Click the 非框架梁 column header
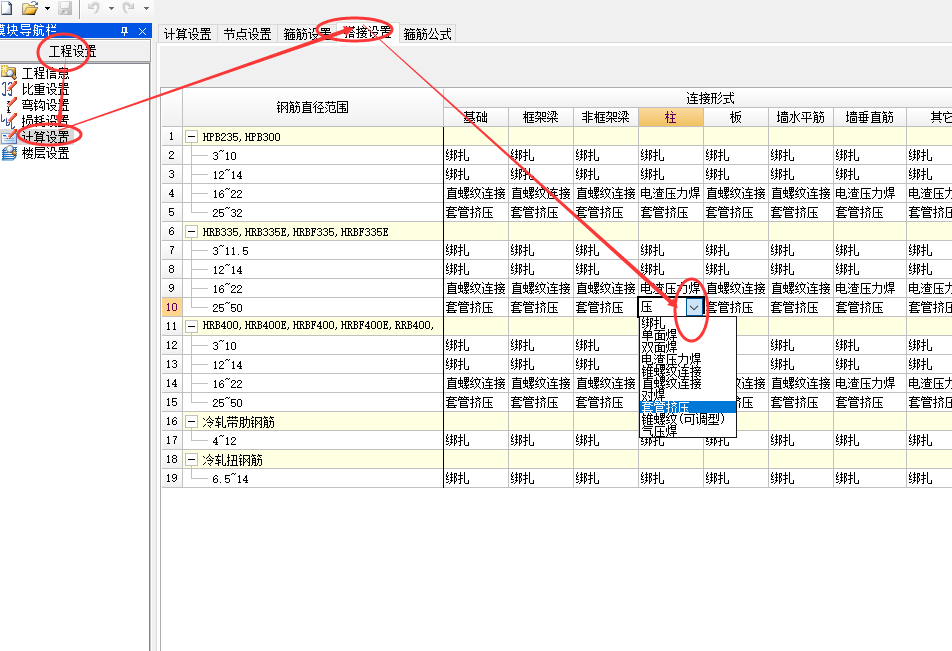Screen dimensions: 952x651 tap(606, 117)
